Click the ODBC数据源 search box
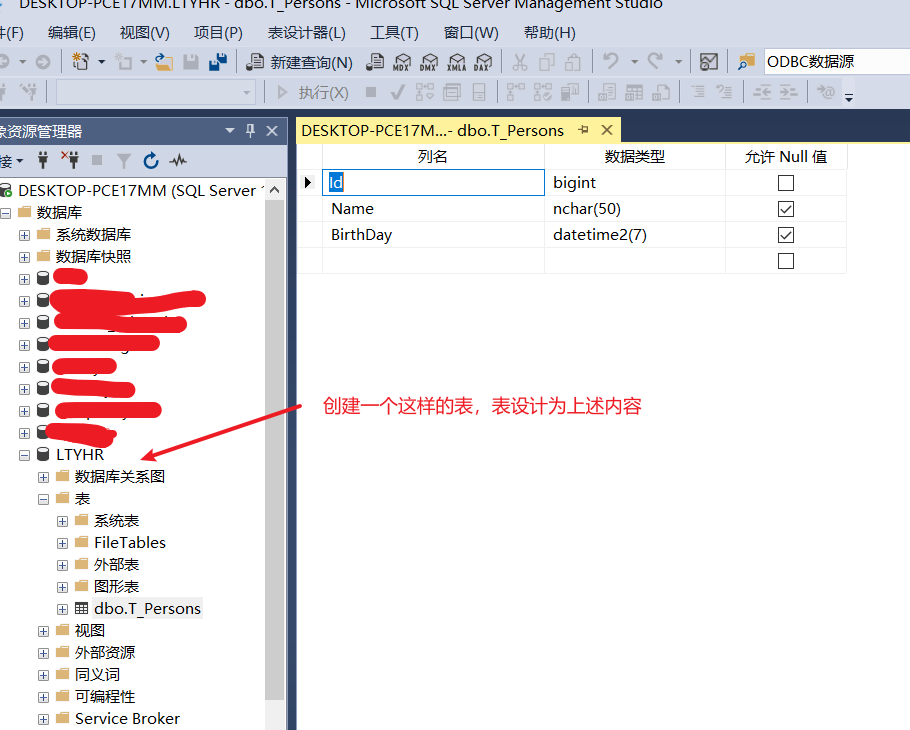Viewport: 910px width, 730px height. click(837, 62)
